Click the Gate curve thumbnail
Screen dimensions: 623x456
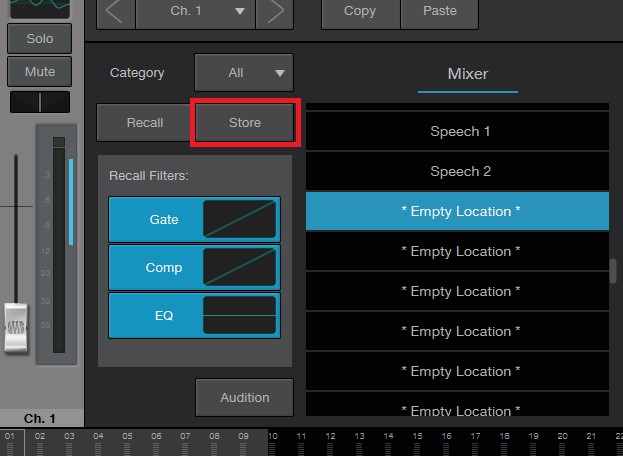click(x=240, y=219)
